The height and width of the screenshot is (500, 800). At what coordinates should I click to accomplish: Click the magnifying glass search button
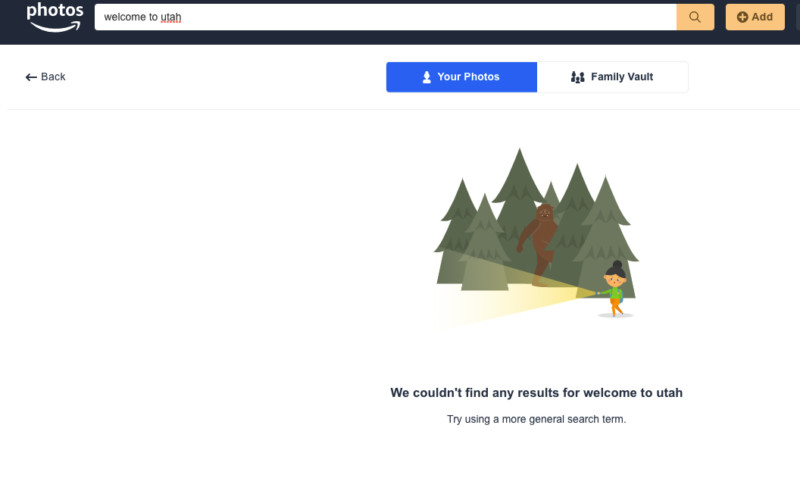pyautogui.click(x=695, y=17)
